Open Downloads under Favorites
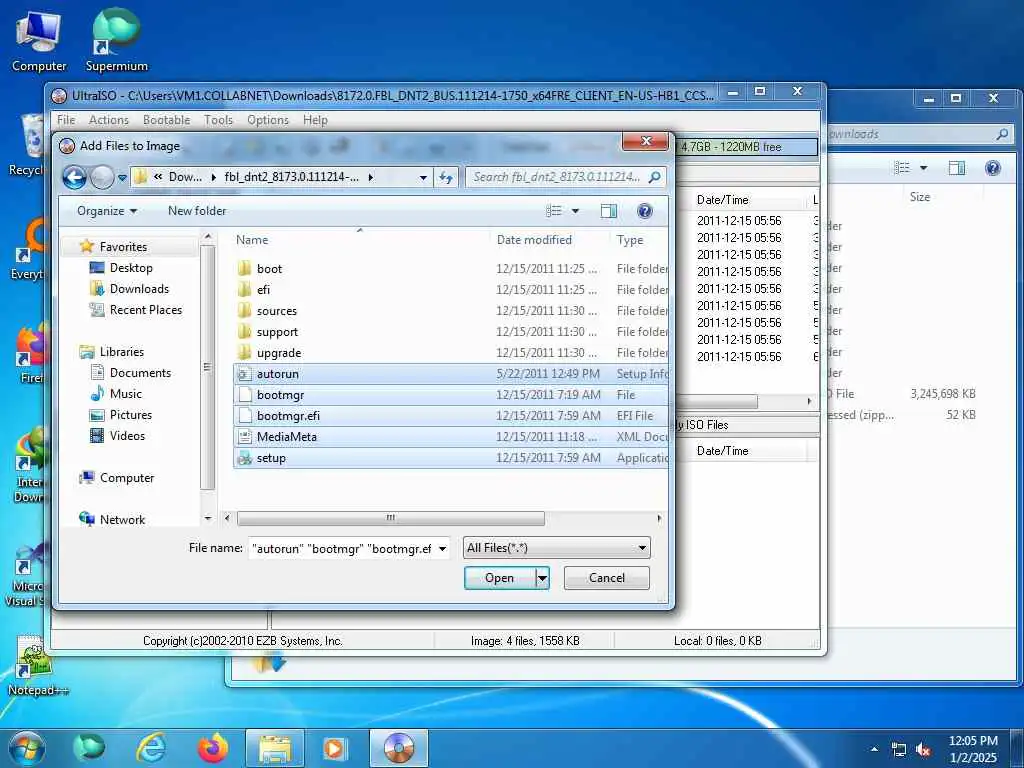1024x768 pixels. [x=138, y=289]
